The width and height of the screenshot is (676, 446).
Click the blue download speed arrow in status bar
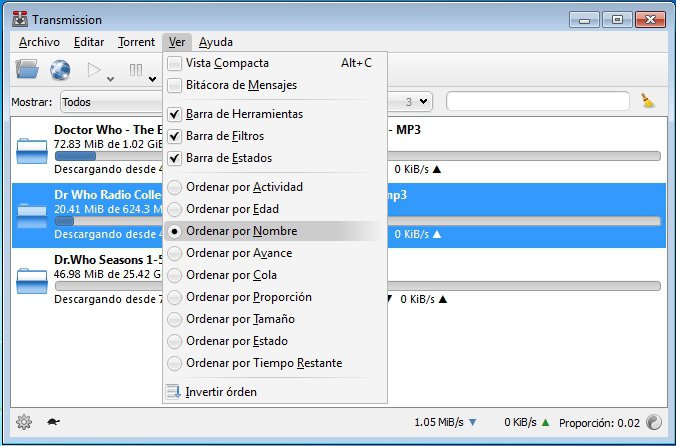(473, 422)
